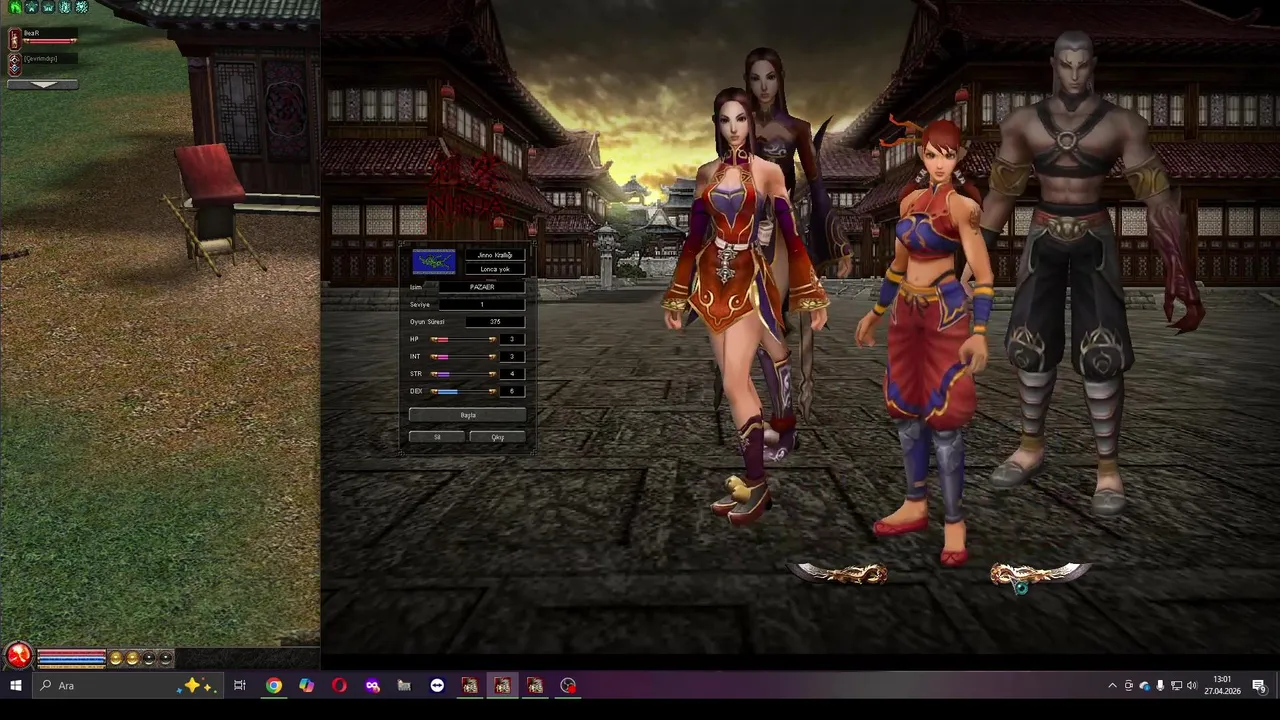The image size is (1280, 720).
Task: Open the purple infinity app icon
Action: (x=372, y=686)
